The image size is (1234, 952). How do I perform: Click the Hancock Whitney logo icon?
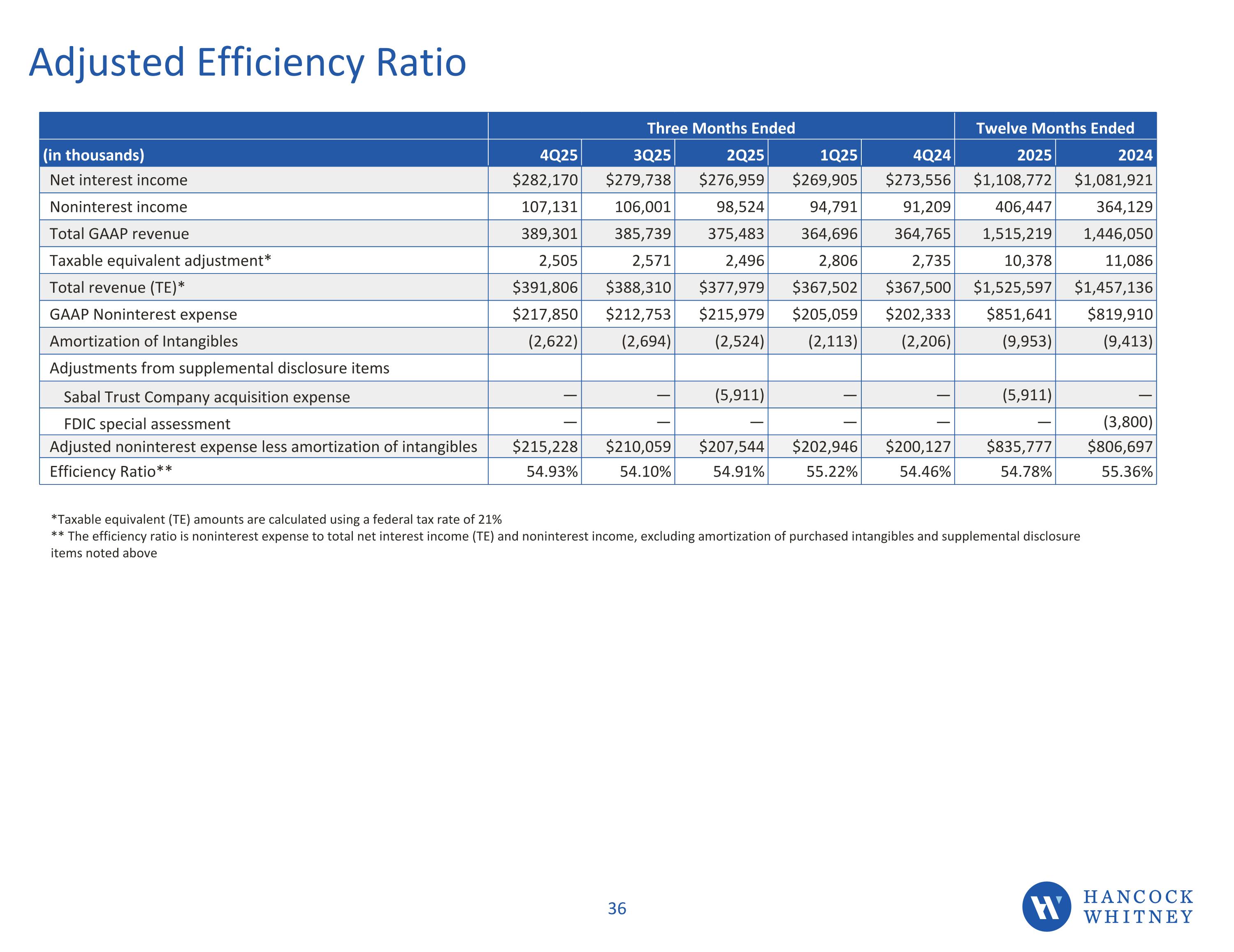tap(1046, 907)
